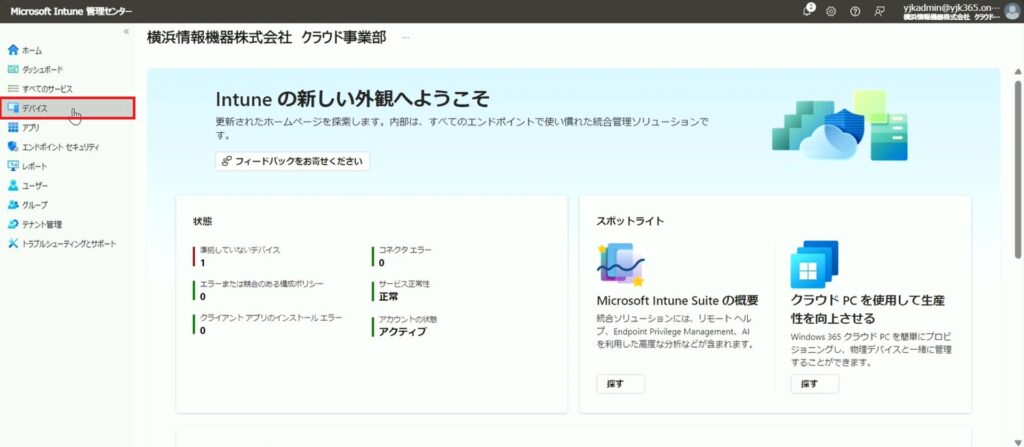This screenshot has width=1024, height=447.
Task: Click the すべてのサービス list icon
Action: [13, 89]
